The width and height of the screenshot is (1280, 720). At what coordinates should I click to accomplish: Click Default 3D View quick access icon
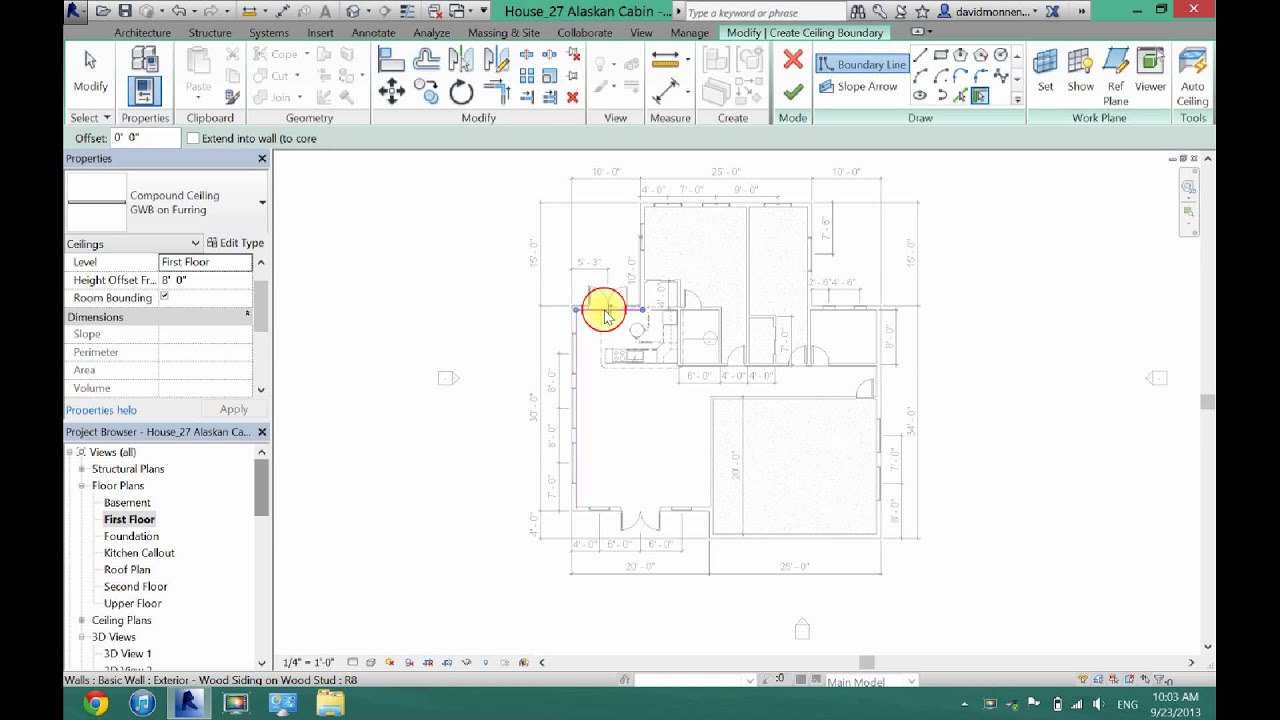pyautogui.click(x=353, y=11)
